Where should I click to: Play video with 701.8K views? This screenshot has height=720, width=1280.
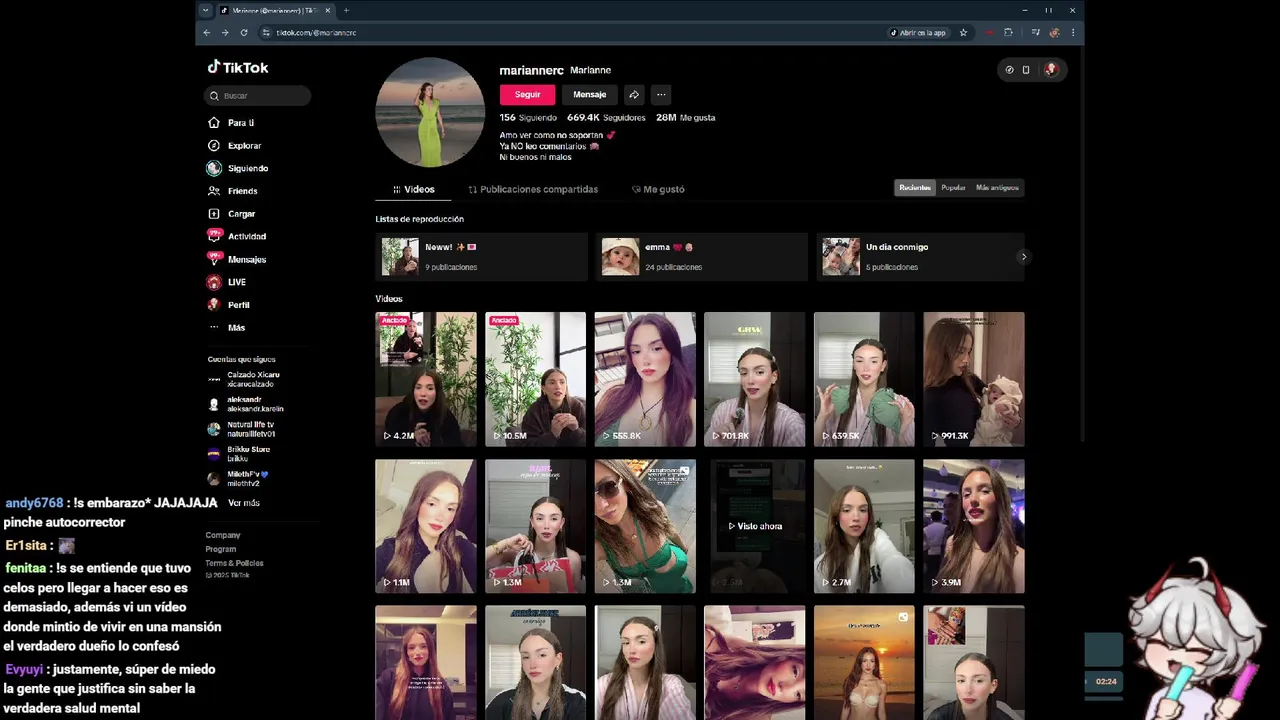click(x=754, y=379)
